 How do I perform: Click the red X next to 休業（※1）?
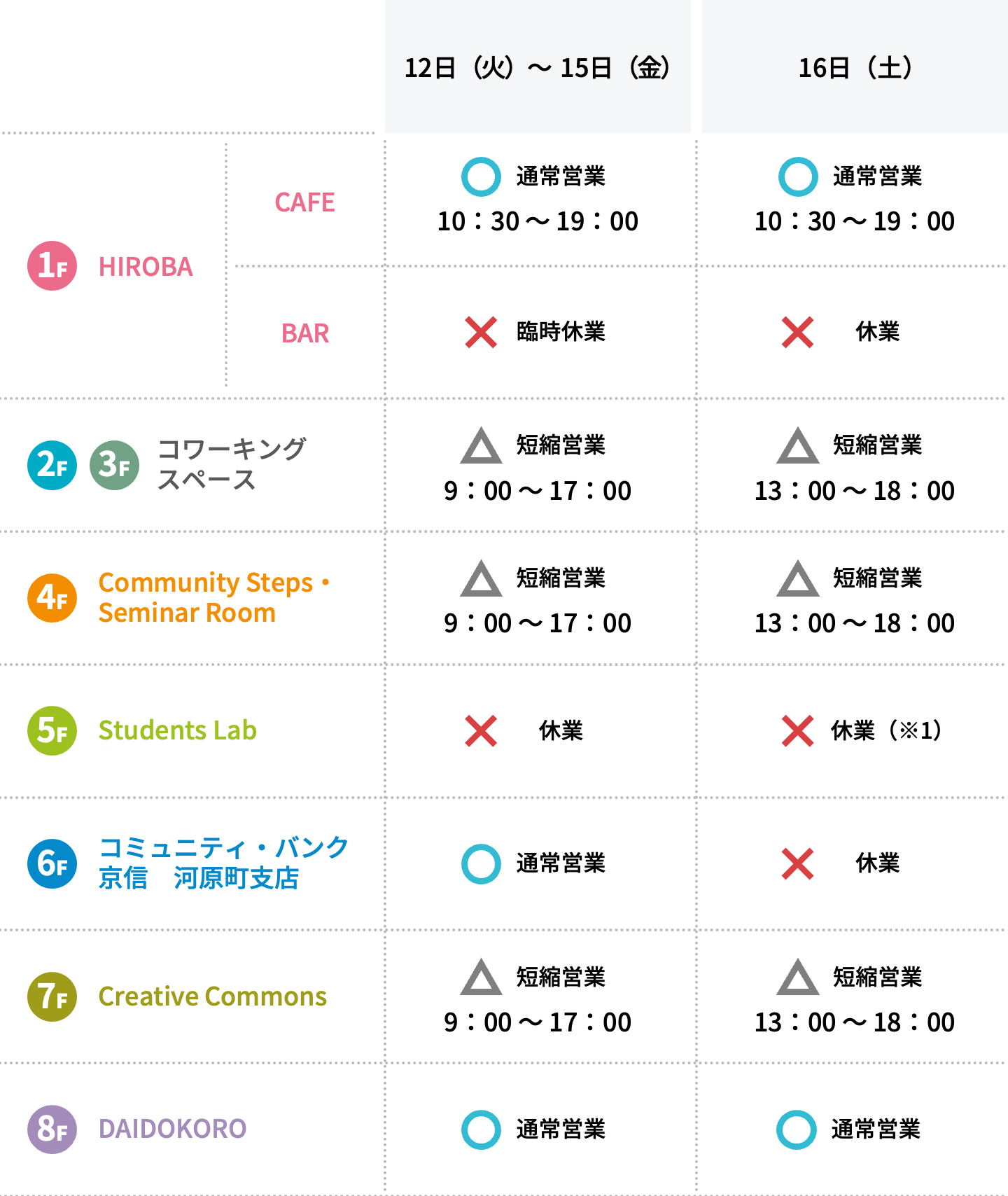pos(797,731)
